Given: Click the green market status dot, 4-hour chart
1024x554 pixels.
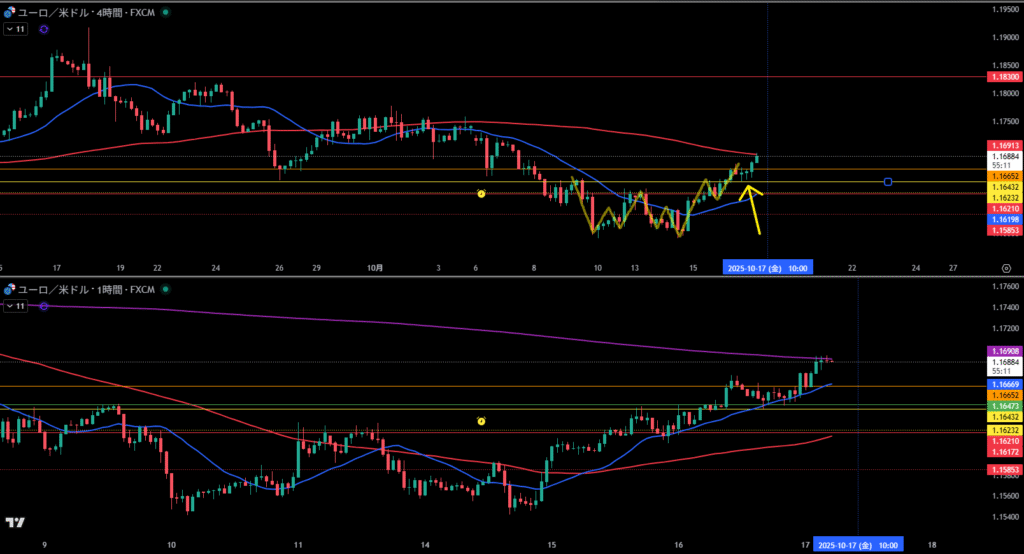Looking at the screenshot, I should (165, 12).
